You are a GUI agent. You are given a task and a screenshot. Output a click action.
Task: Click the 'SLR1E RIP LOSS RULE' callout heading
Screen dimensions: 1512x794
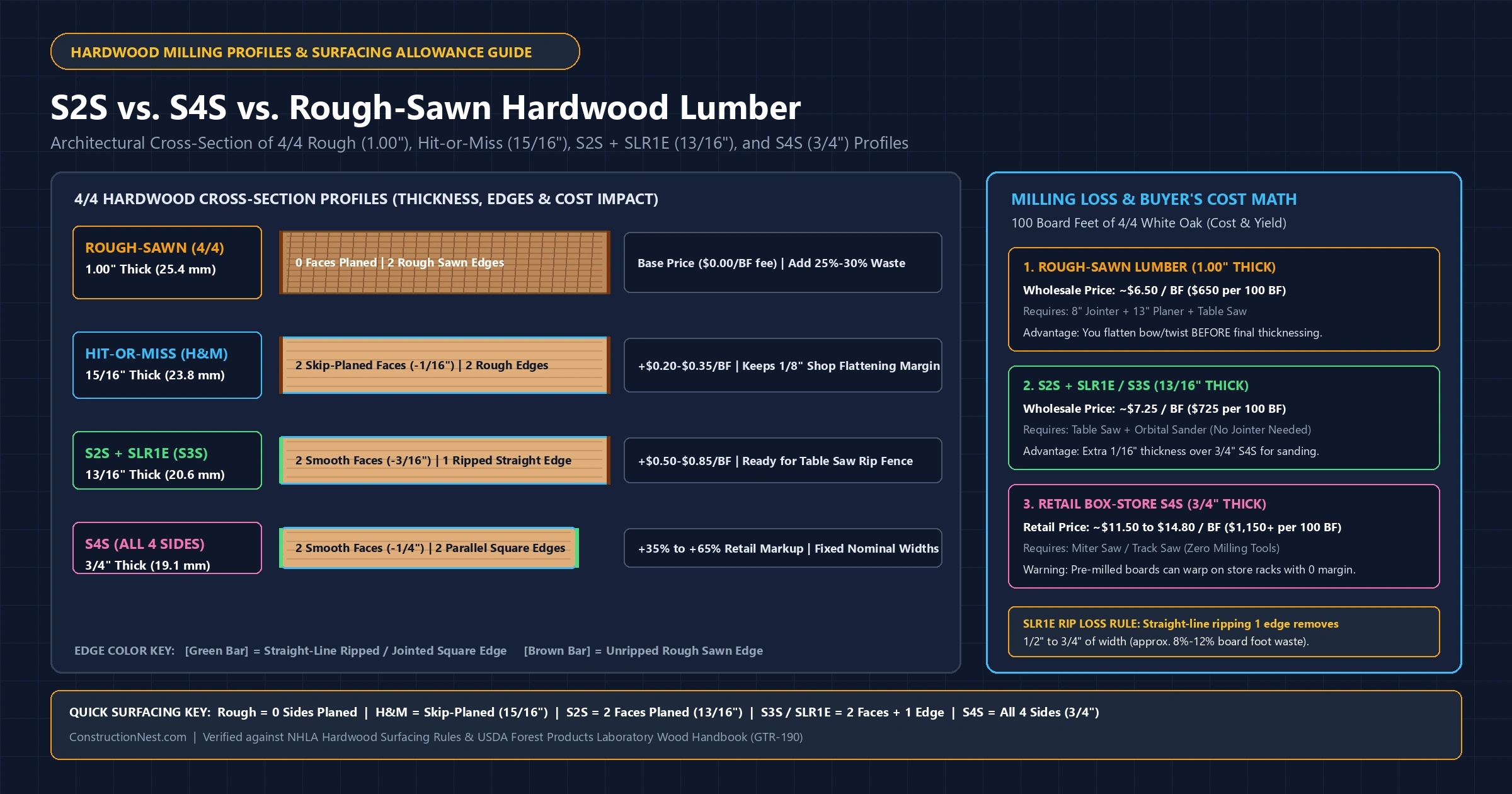(x=1181, y=623)
